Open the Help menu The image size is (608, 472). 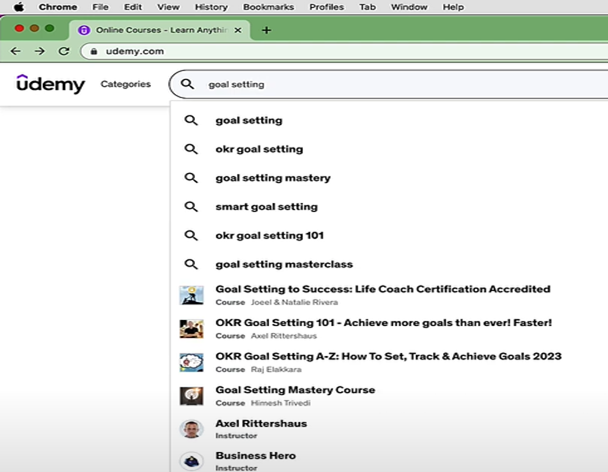[453, 7]
